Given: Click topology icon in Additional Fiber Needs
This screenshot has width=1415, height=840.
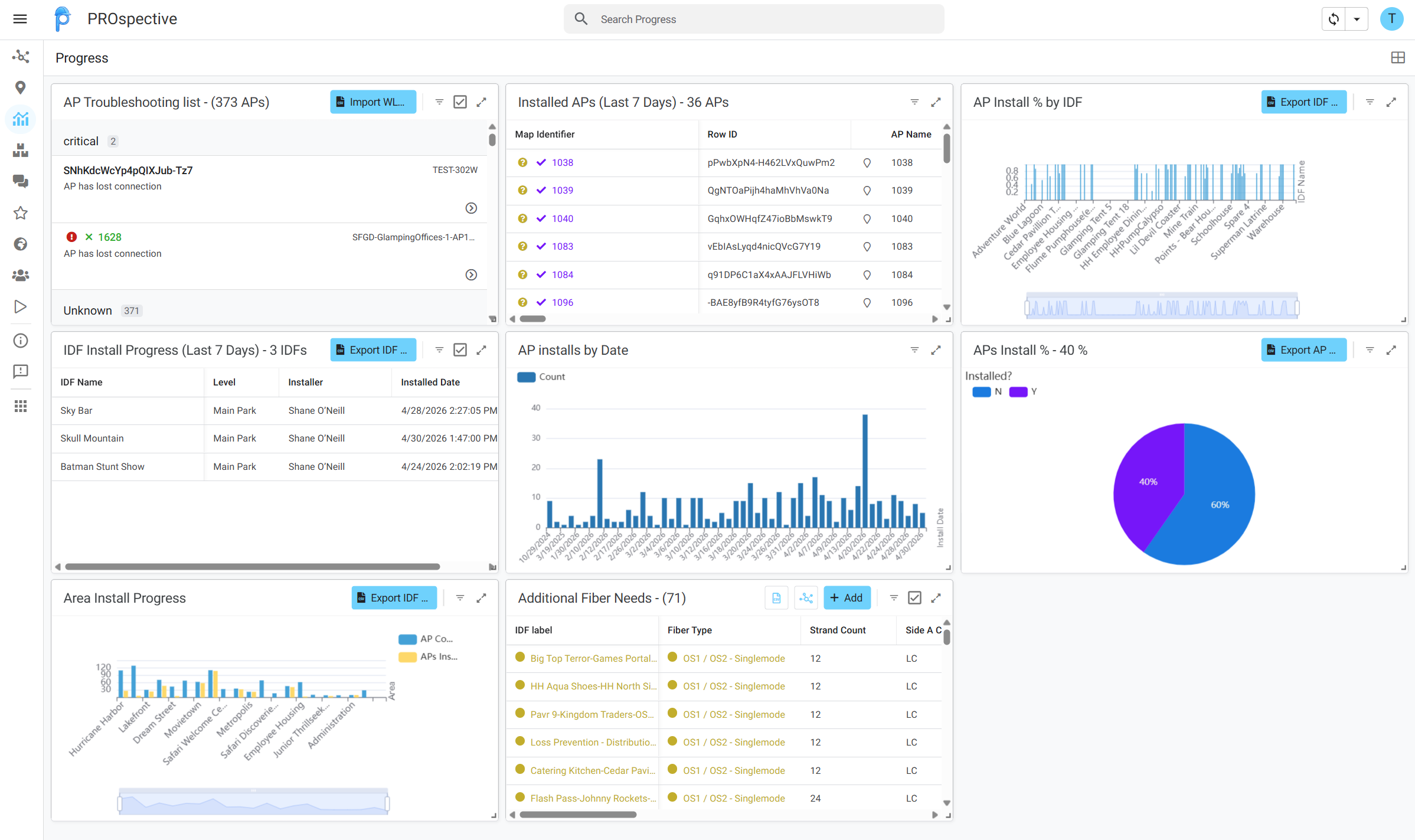Looking at the screenshot, I should (806, 598).
